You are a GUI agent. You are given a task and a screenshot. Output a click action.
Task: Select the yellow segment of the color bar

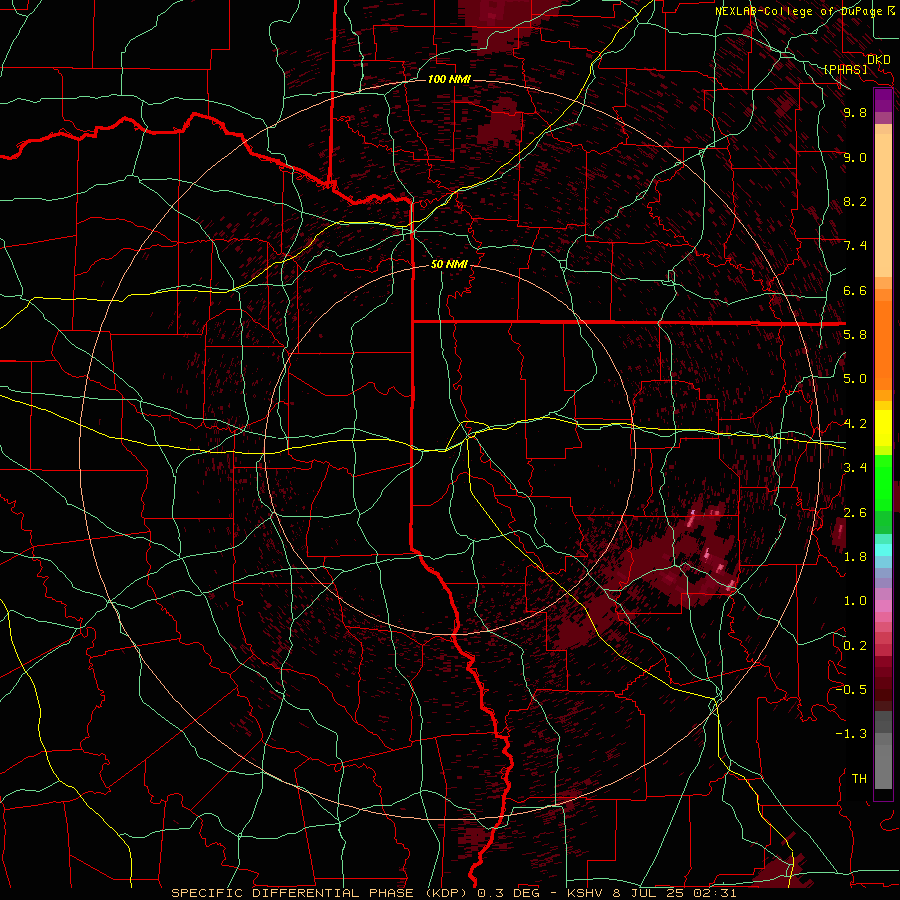[883, 428]
